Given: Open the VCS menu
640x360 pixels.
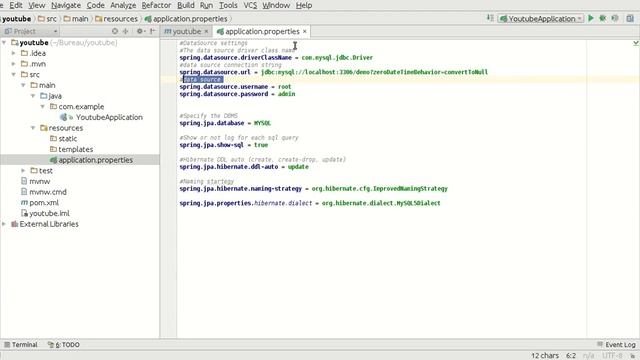Looking at the screenshot, I should [x=250, y=5].
